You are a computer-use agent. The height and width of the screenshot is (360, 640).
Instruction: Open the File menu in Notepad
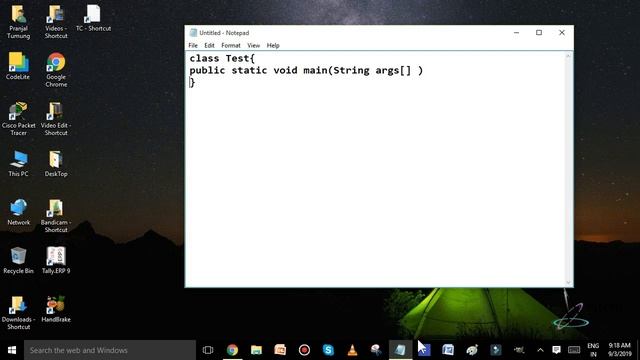click(193, 45)
